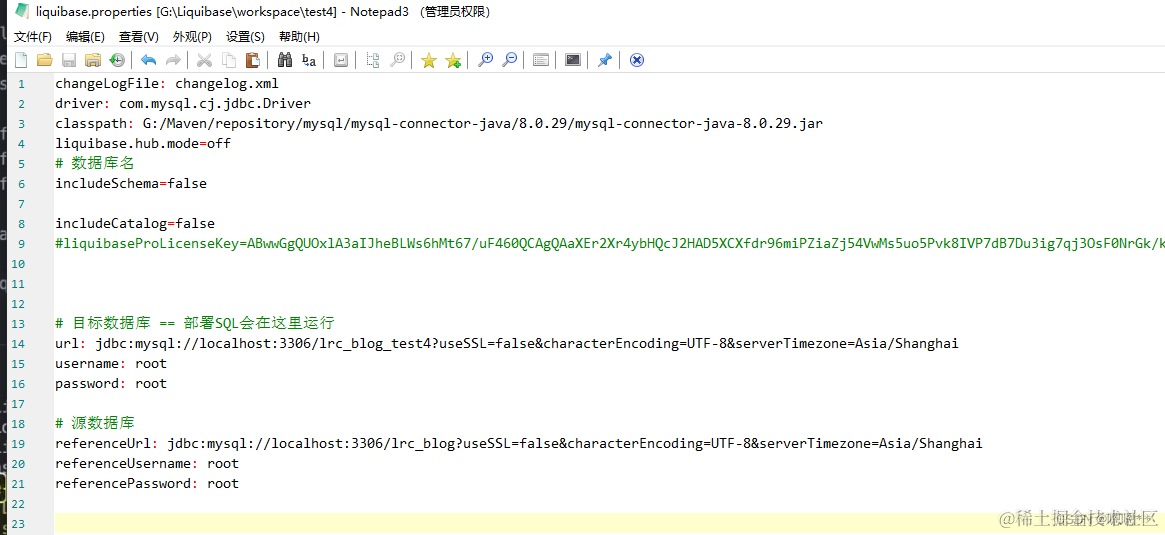The width and height of the screenshot is (1165, 535).
Task: Click the line 'includeCatalog=false'
Action: click(x=134, y=224)
